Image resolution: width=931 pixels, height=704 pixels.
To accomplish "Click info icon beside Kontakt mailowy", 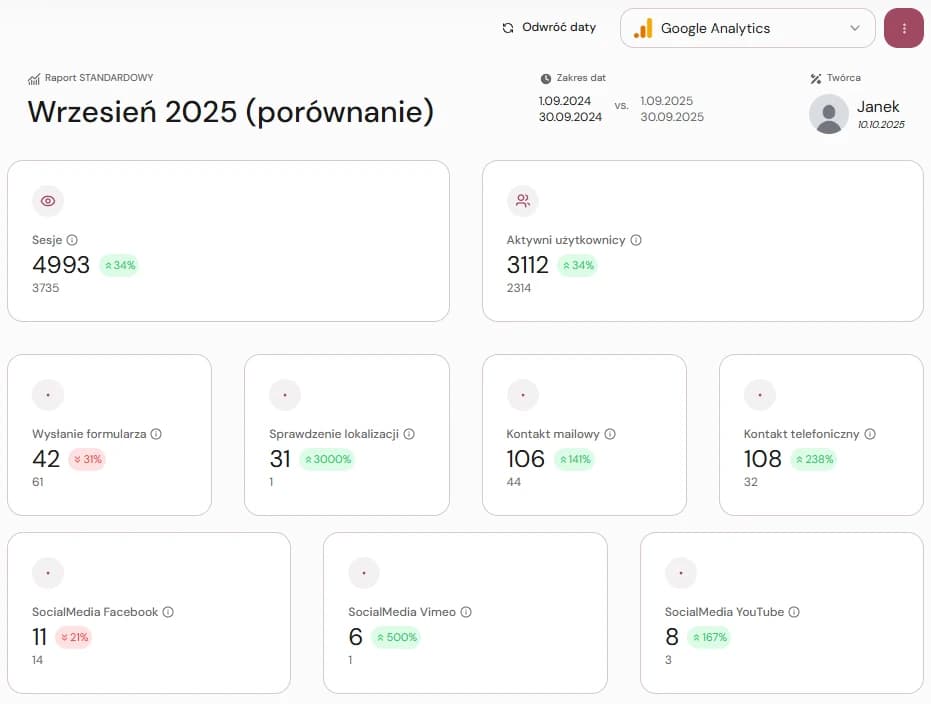I will 610,434.
